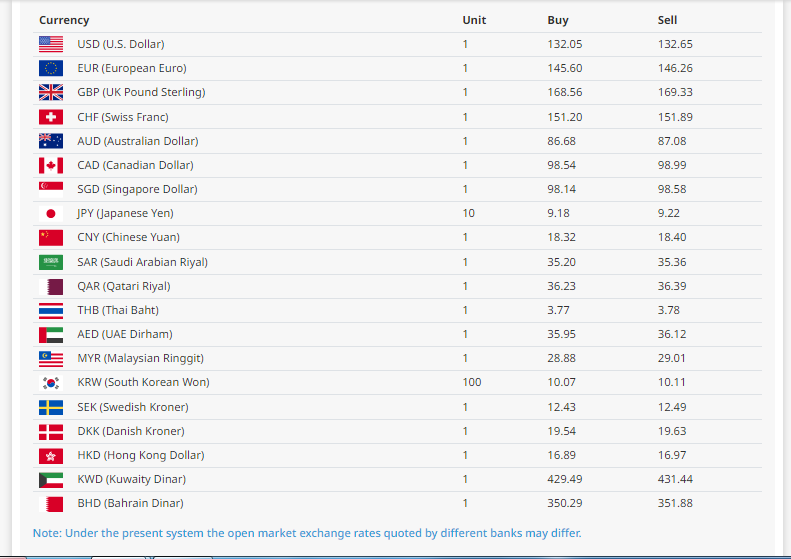This screenshot has height=559, width=791.
Task: Click the Buy column header
Action: point(558,20)
